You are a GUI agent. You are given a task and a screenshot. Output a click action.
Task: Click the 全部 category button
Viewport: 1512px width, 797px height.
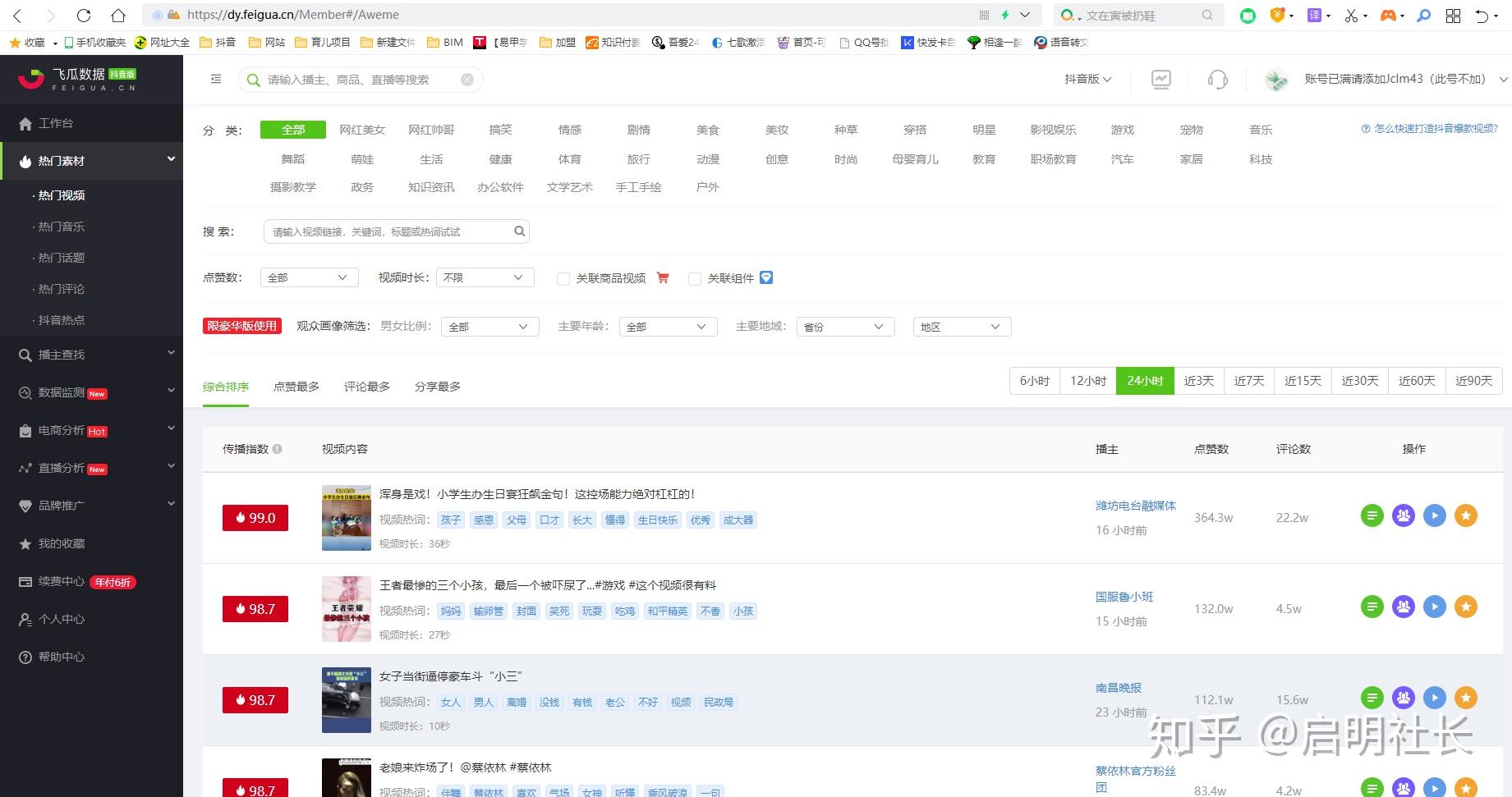pos(293,130)
